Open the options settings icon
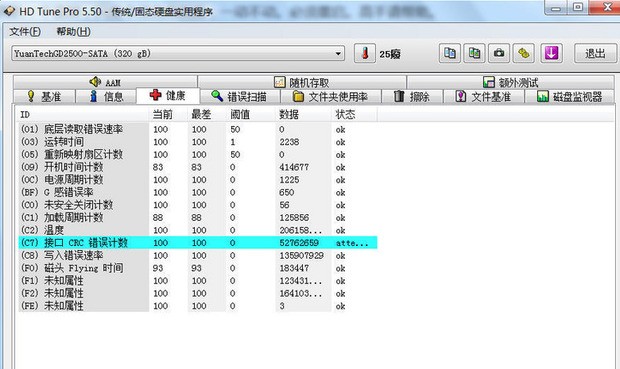620x369 pixels. [x=524, y=53]
